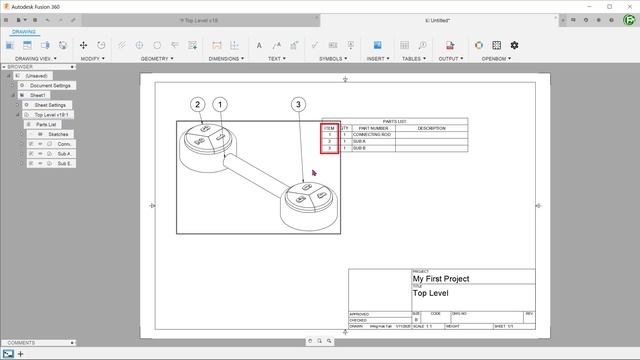Viewport: 640px width, 360px height.
Task: Open the Geometry dropdown menu
Action: pyautogui.click(x=157, y=59)
